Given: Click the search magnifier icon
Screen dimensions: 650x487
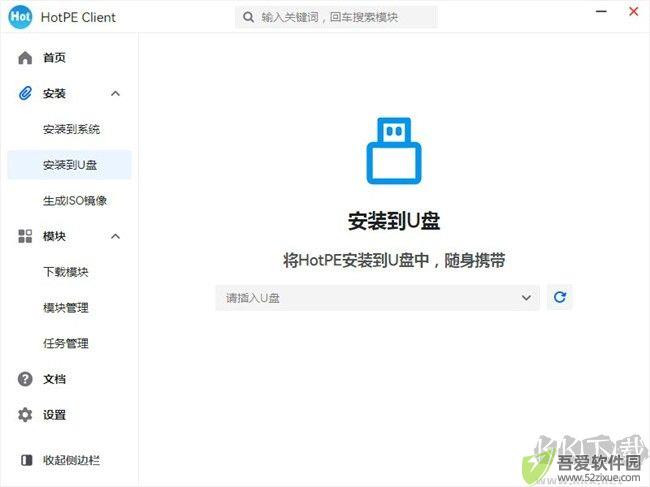Looking at the screenshot, I should [248, 17].
